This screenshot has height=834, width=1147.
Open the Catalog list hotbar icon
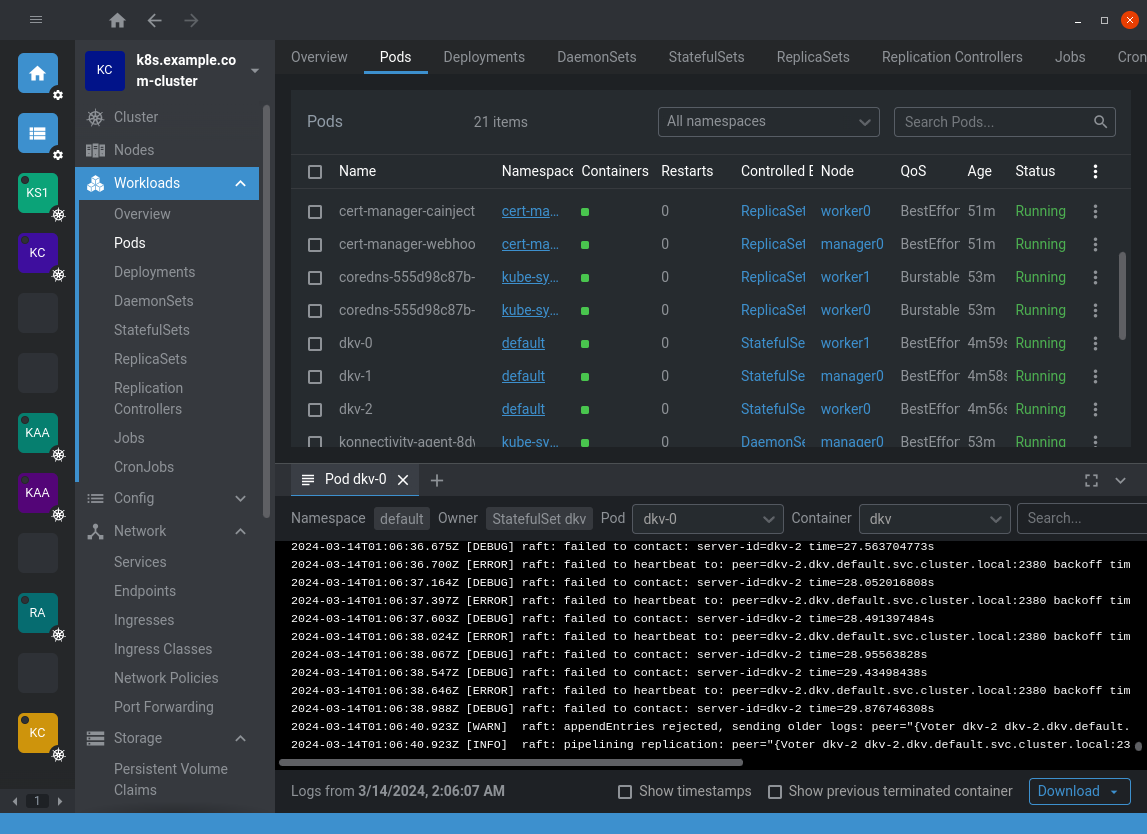(37, 133)
